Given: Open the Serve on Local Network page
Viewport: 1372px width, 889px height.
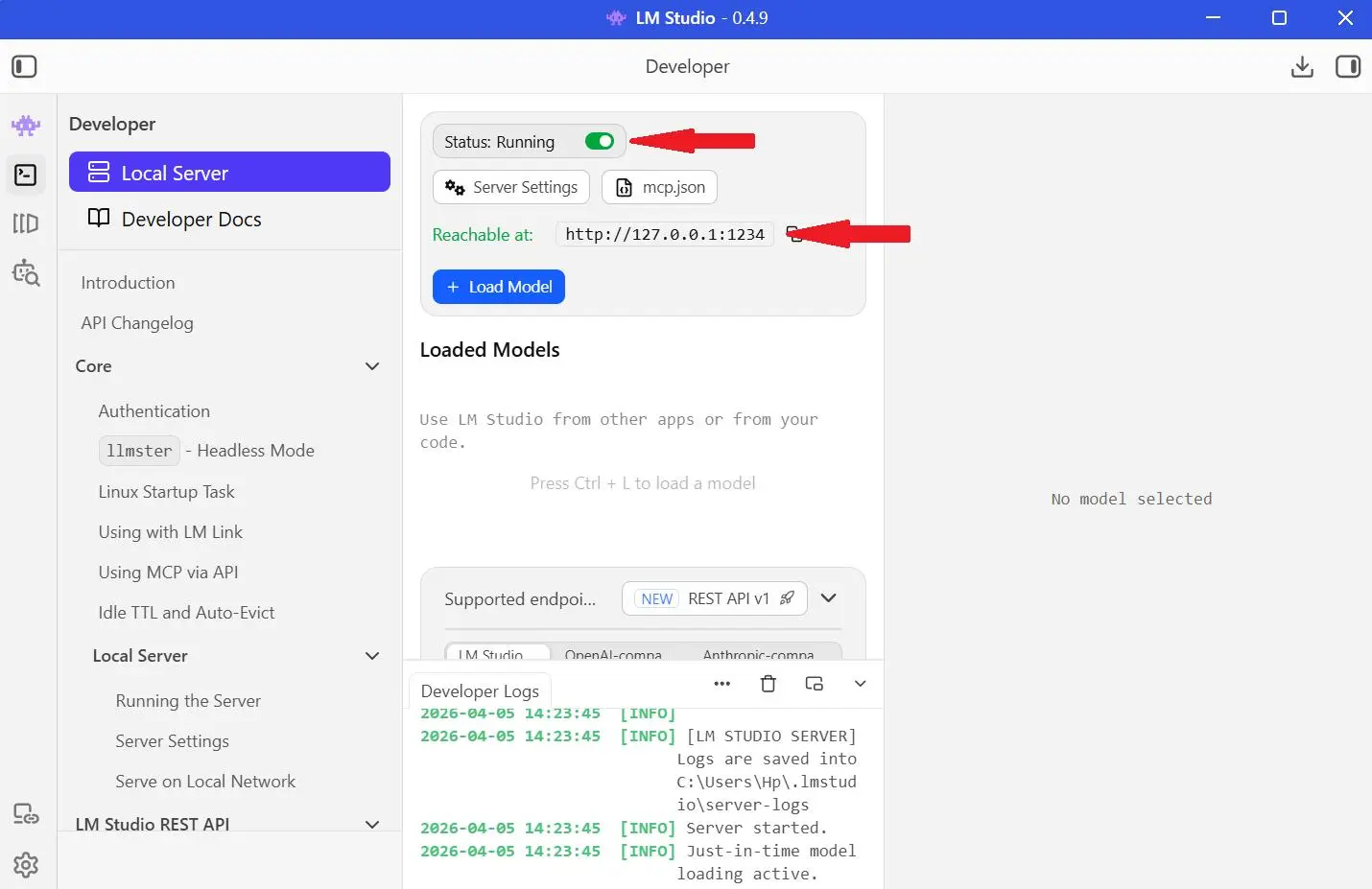Looking at the screenshot, I should (205, 782).
